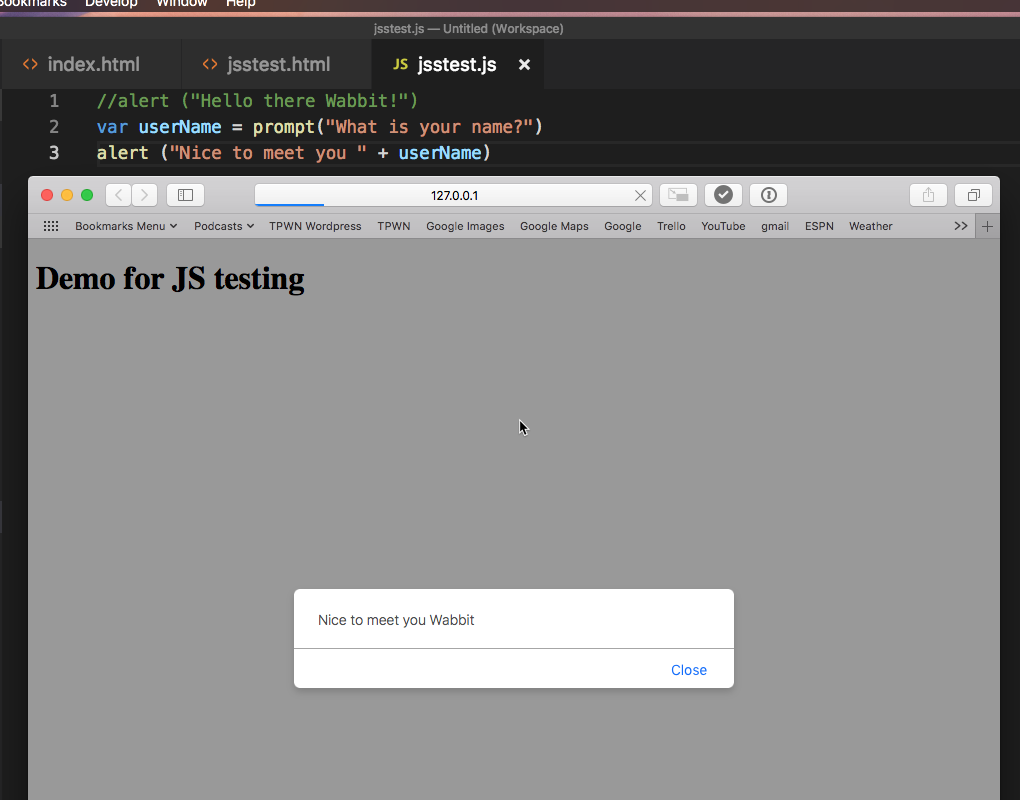The height and width of the screenshot is (800, 1020).
Task: Click line number 2 in editor gutter
Action: click(54, 127)
